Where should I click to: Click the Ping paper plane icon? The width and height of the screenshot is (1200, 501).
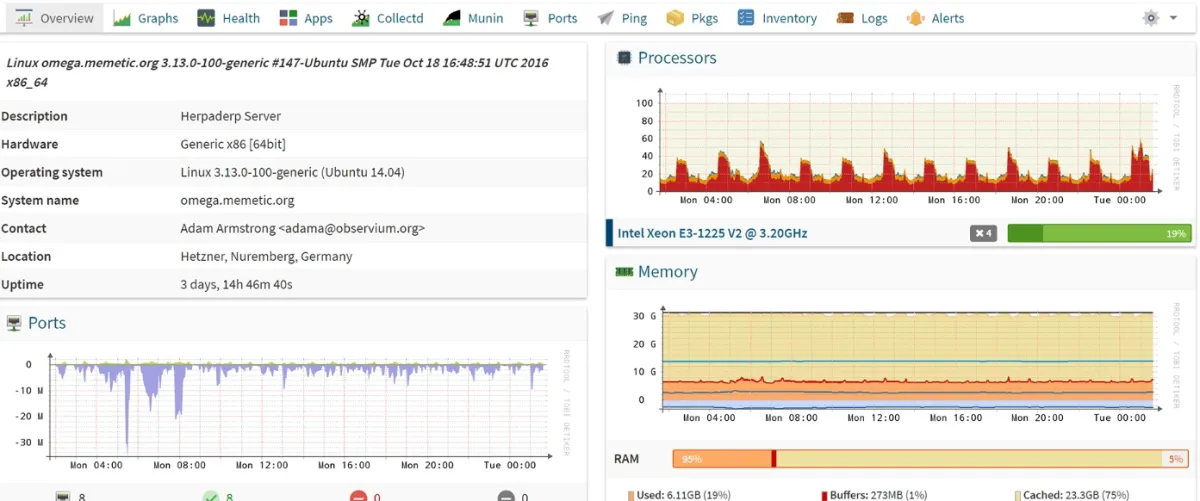click(605, 18)
